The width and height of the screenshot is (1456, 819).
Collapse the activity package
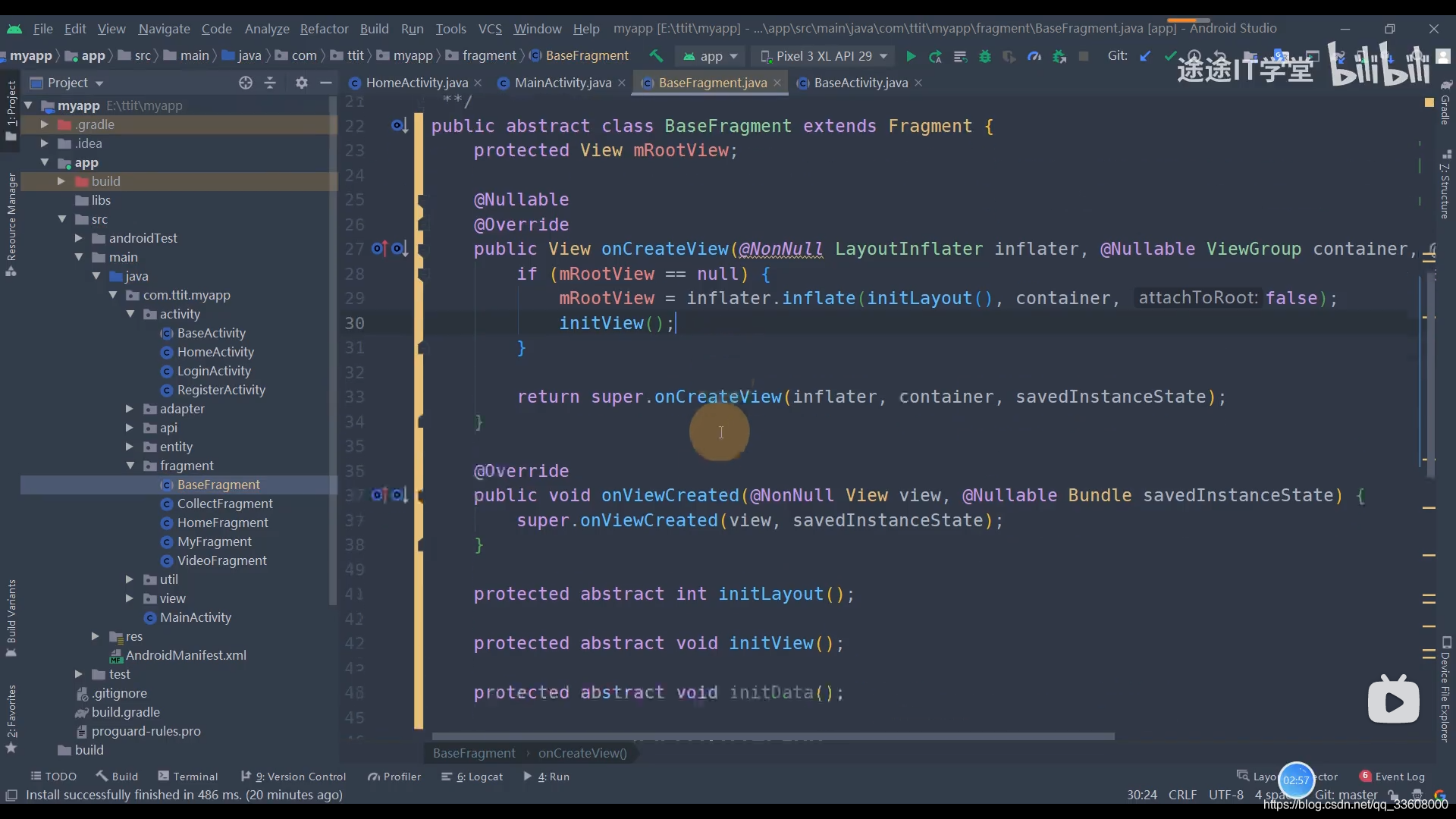(x=130, y=314)
